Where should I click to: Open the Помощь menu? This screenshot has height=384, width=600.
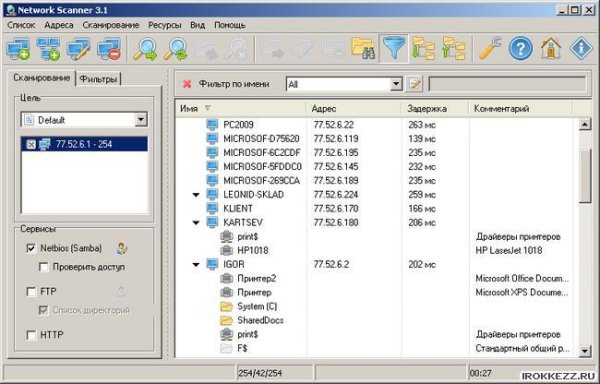(230, 25)
